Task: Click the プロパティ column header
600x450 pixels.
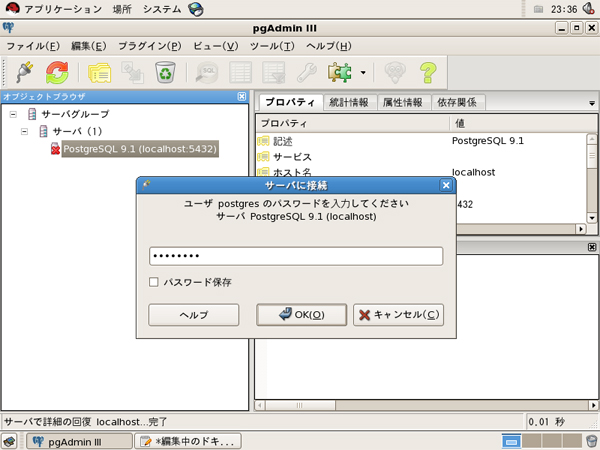Action: (x=352, y=123)
